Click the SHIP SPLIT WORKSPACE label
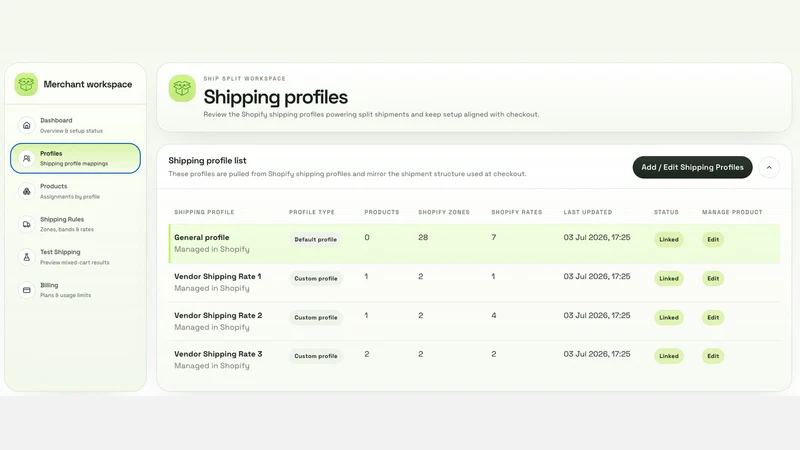800x450 pixels. pyautogui.click(x=244, y=79)
